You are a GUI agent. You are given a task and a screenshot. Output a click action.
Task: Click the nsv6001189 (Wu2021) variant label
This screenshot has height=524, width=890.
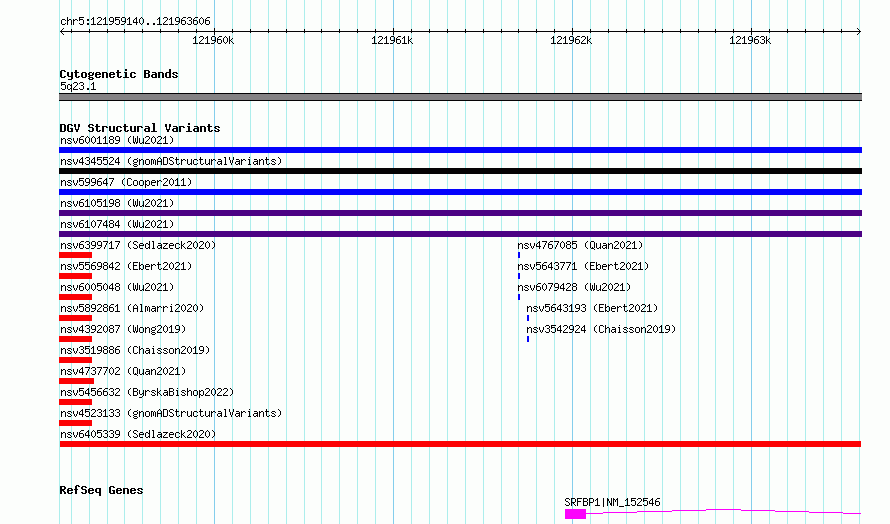coord(117,140)
